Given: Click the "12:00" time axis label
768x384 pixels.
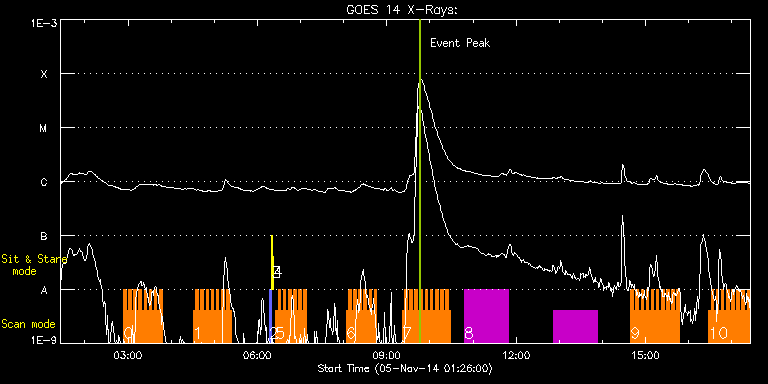Looking at the screenshot, I should (516, 355).
